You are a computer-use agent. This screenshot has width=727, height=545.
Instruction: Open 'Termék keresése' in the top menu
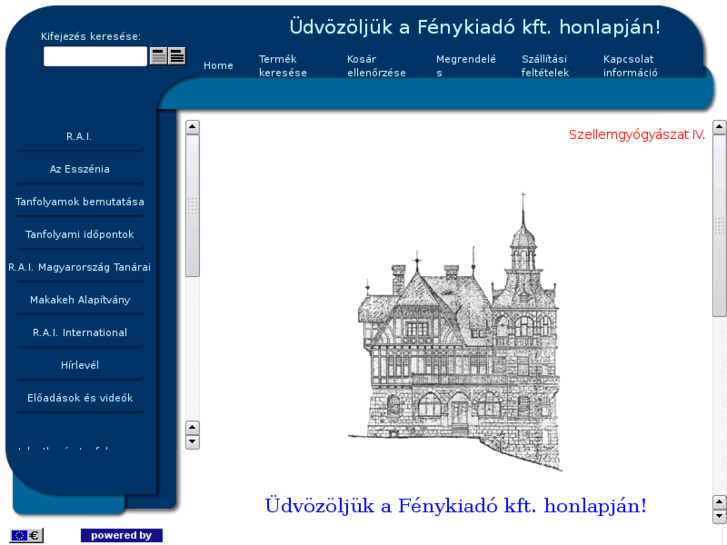click(283, 66)
